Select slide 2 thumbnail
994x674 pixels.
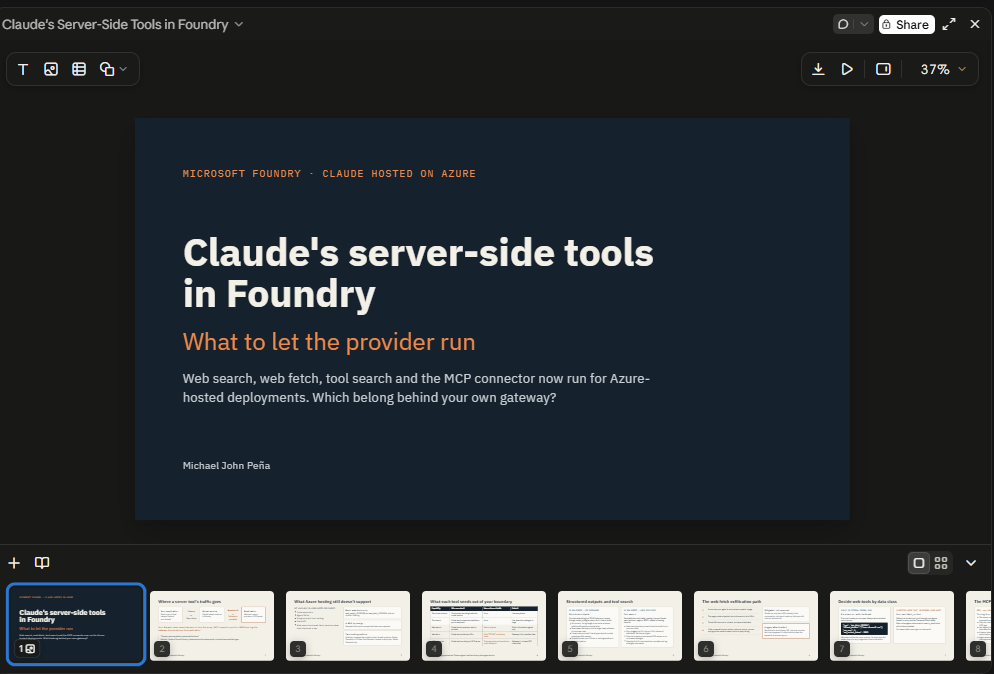[x=212, y=626]
